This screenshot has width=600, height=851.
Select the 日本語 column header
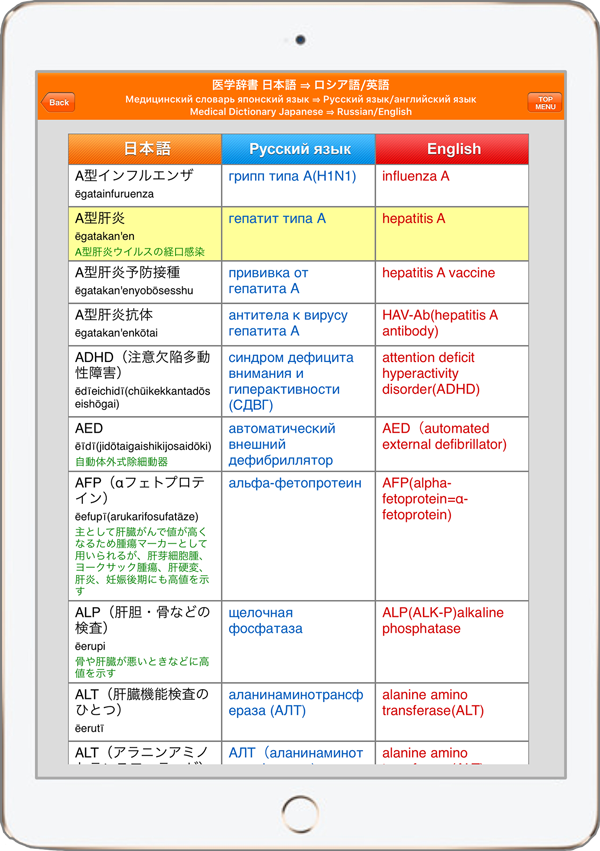pyautogui.click(x=145, y=149)
